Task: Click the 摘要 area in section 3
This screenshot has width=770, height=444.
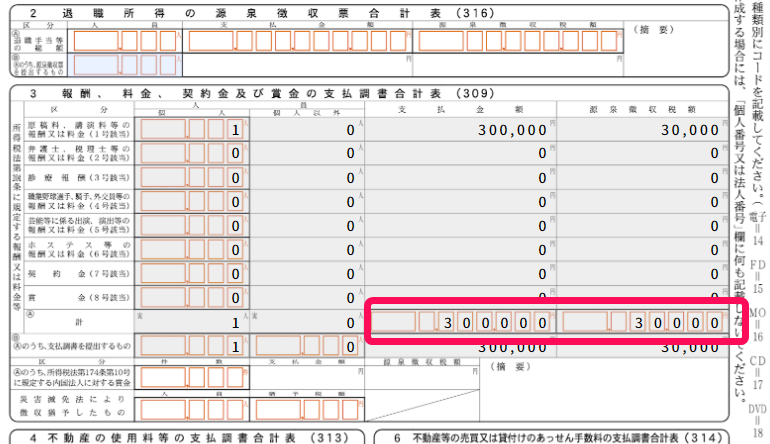Action: (604, 390)
